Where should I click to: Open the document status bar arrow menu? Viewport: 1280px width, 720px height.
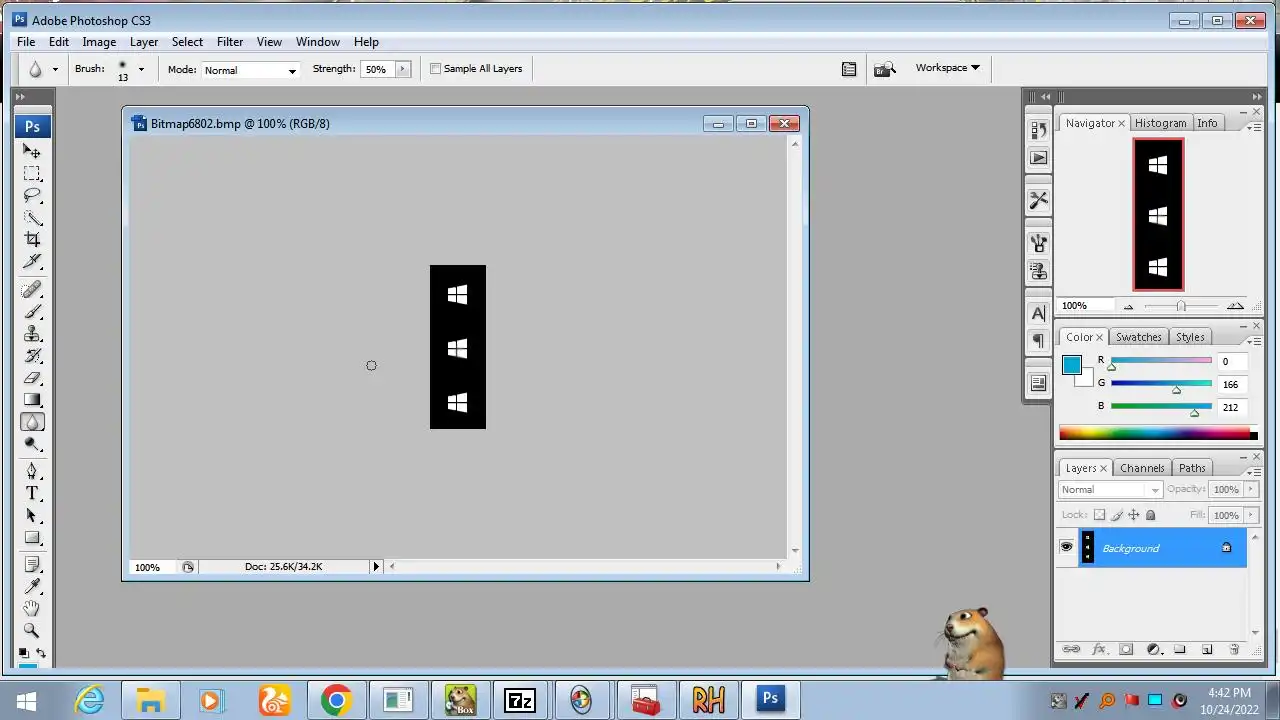[x=376, y=567]
